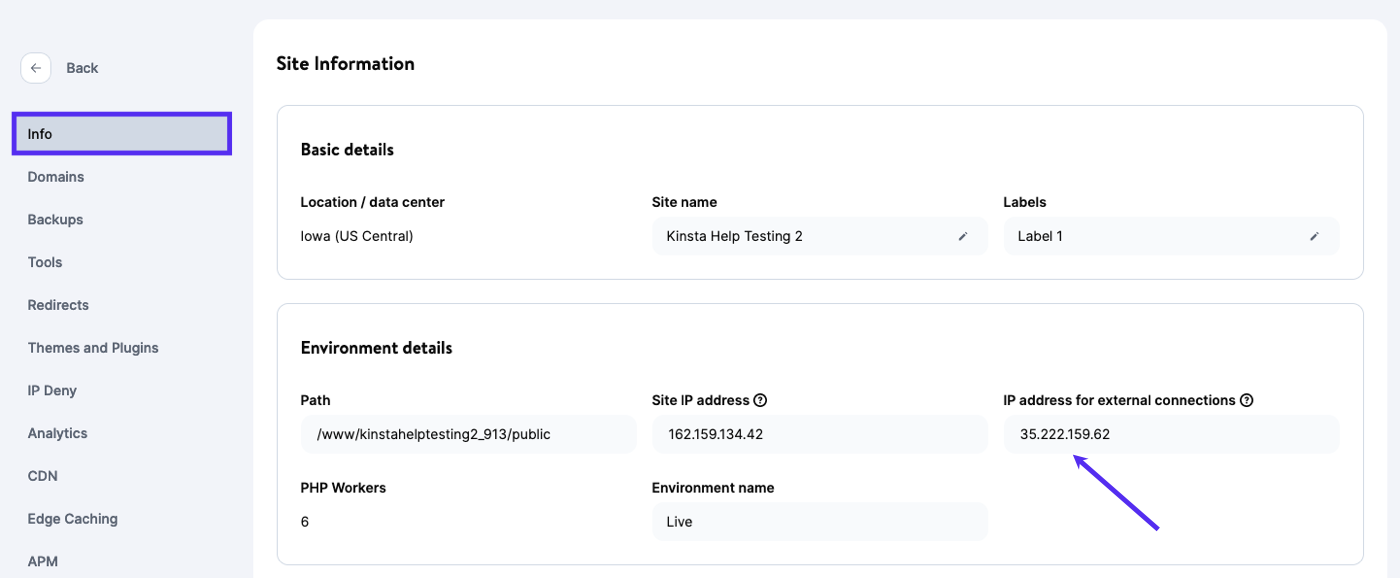Click the Site IP address 162.159.134.42 field
1400x578 pixels.
818,434
